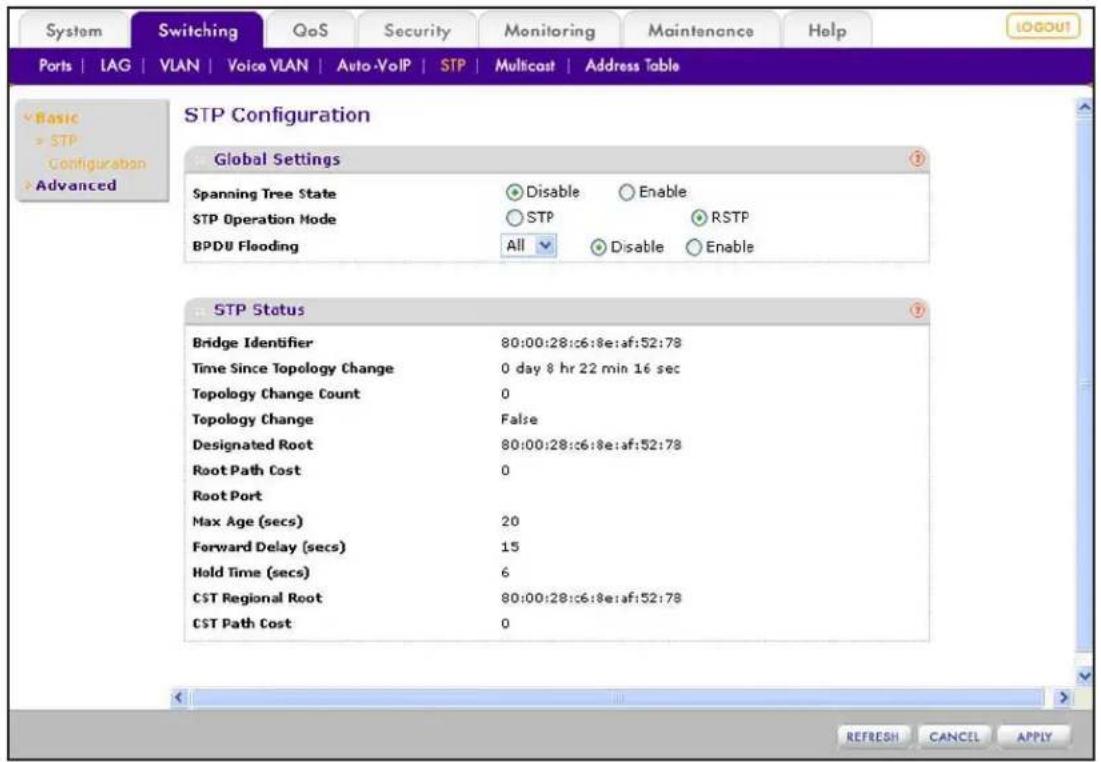Open the LAG submenu

tap(115, 66)
